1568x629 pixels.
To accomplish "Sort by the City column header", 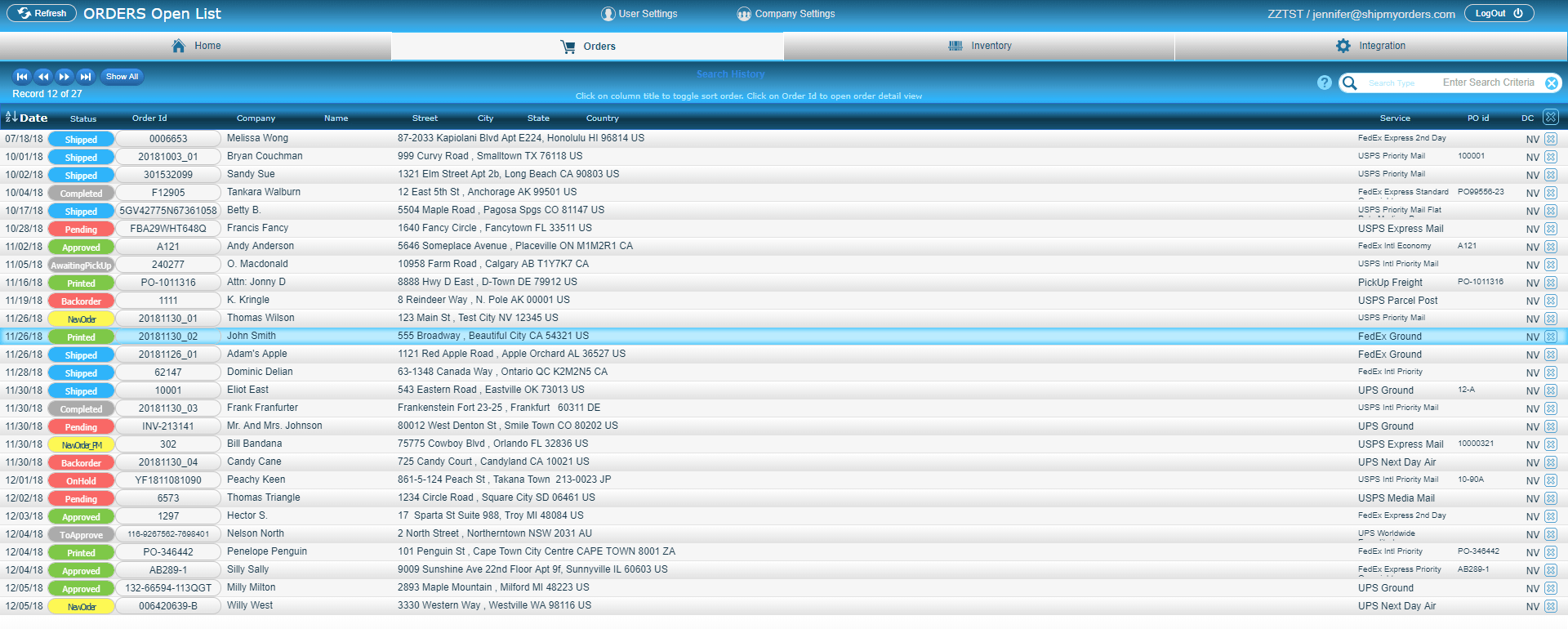I will click(485, 118).
